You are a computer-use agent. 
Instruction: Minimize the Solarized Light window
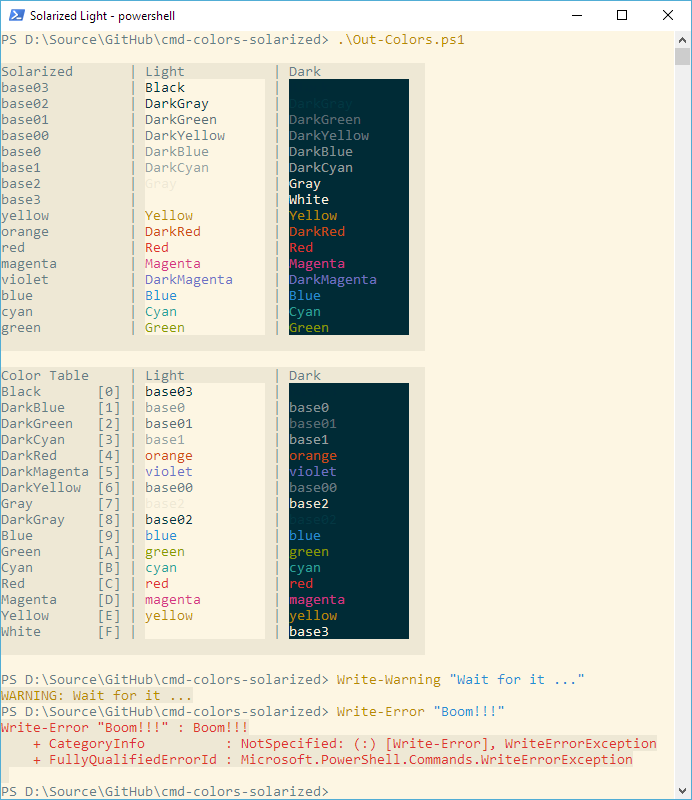coord(577,15)
